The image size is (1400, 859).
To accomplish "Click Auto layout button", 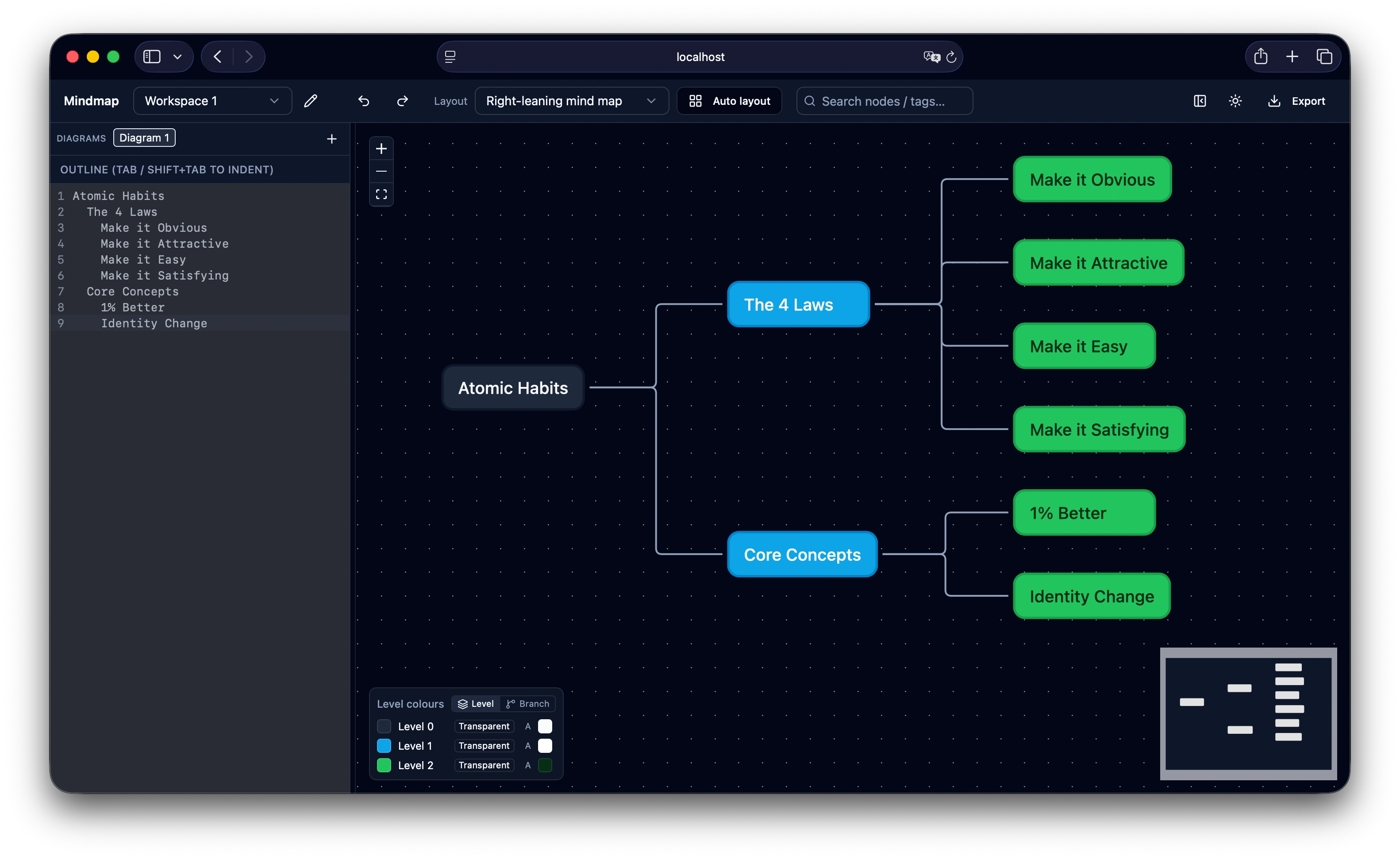I will point(729,101).
